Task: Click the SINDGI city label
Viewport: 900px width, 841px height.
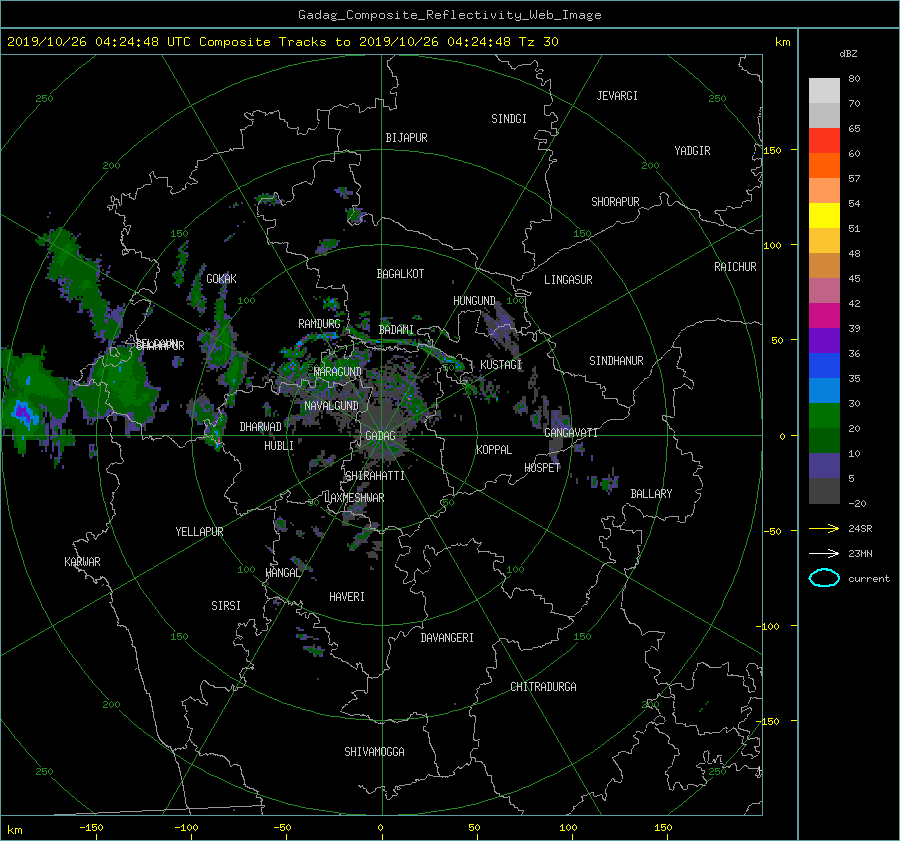Action: click(x=509, y=119)
